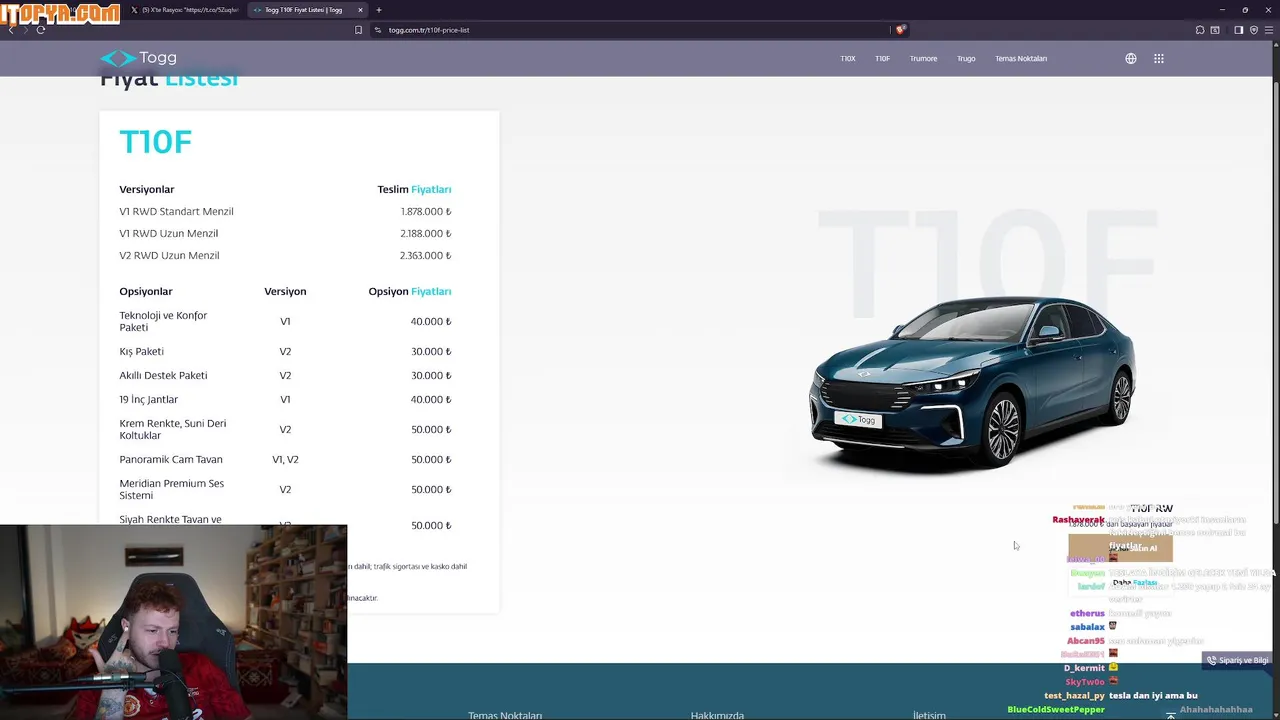Bookmark this page using the bookmark icon
Viewport: 1280px width, 720px height.
[x=358, y=30]
